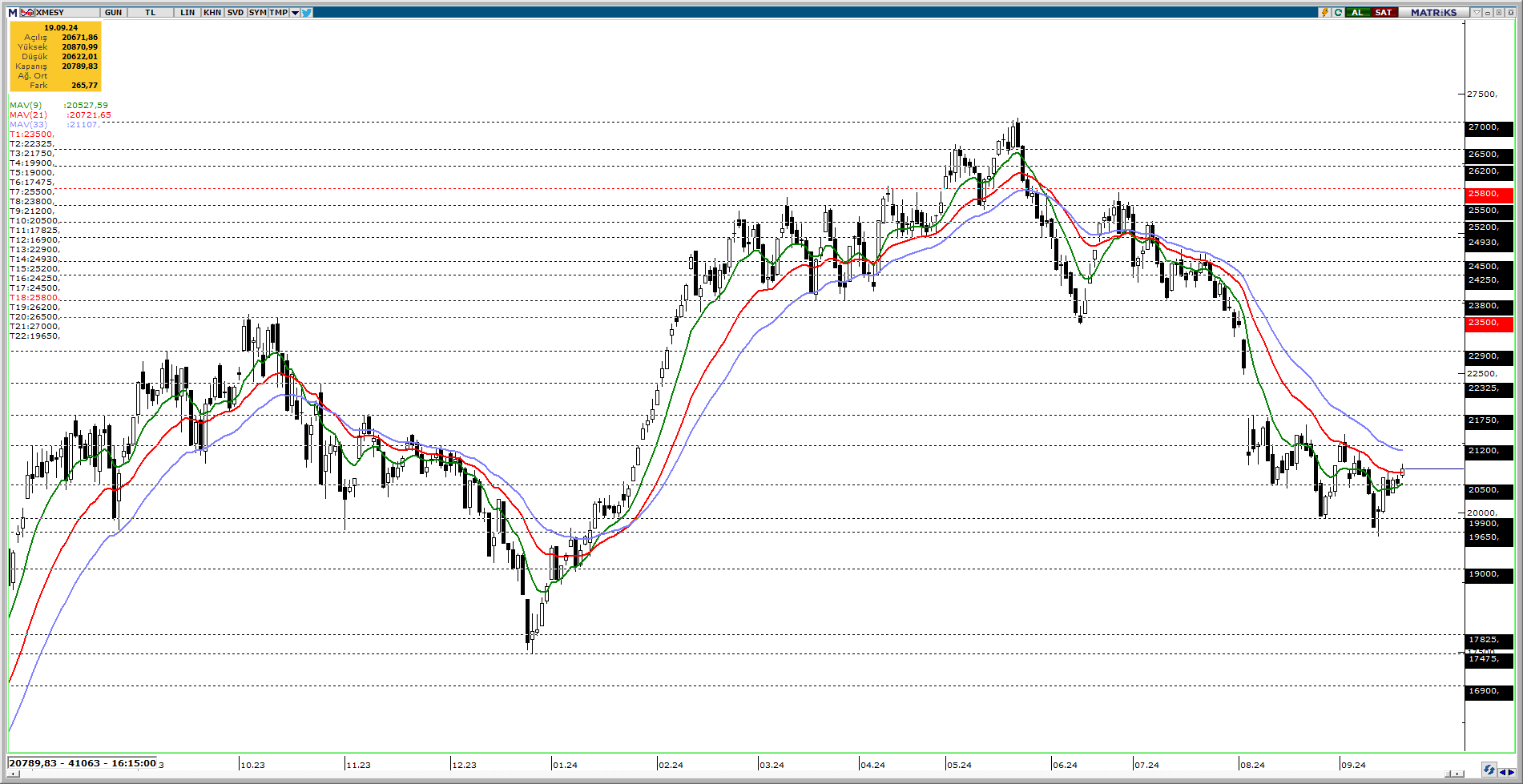The height and width of the screenshot is (784, 1523).
Task: Open the GUN period selector
Action: point(114,12)
